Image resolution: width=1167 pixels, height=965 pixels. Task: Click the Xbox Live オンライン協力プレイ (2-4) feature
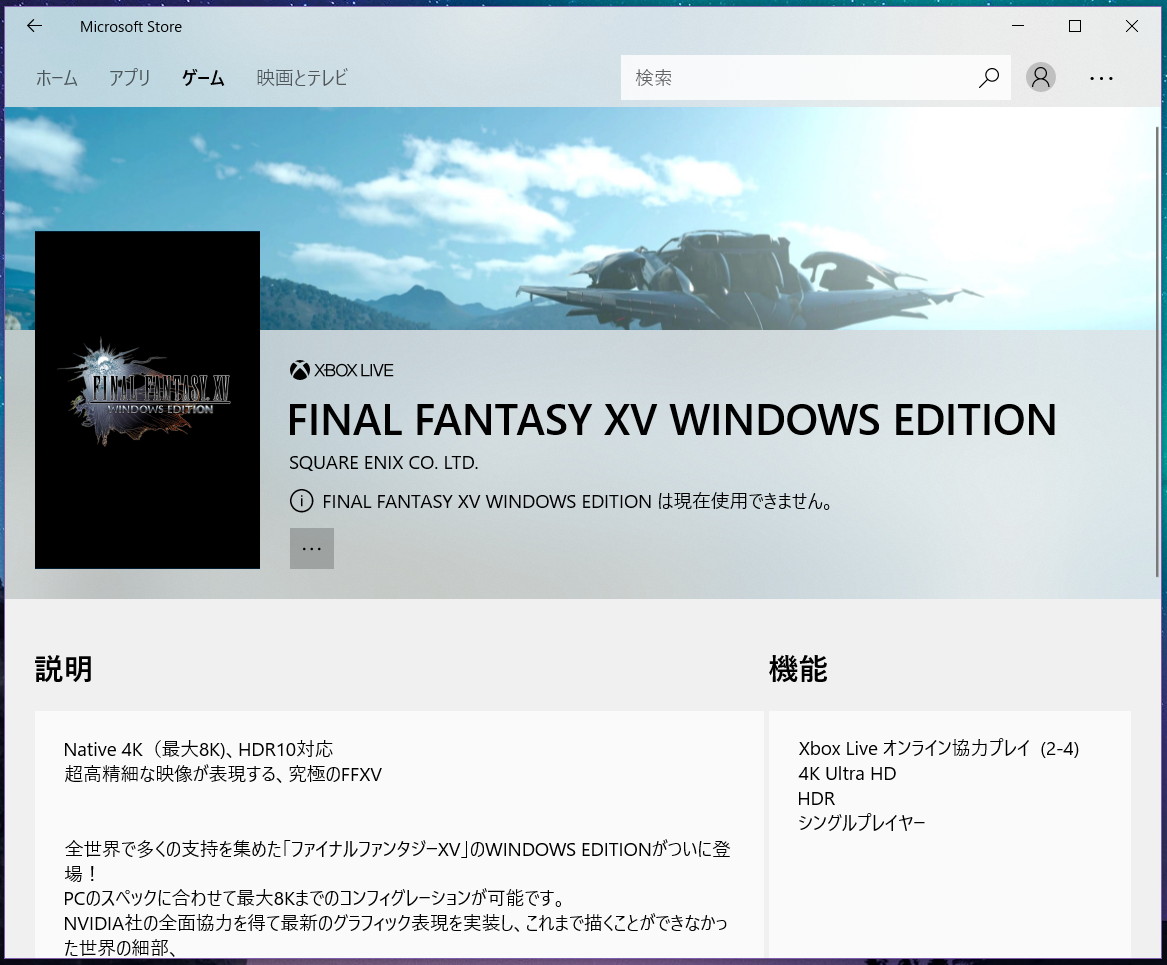tap(939, 748)
